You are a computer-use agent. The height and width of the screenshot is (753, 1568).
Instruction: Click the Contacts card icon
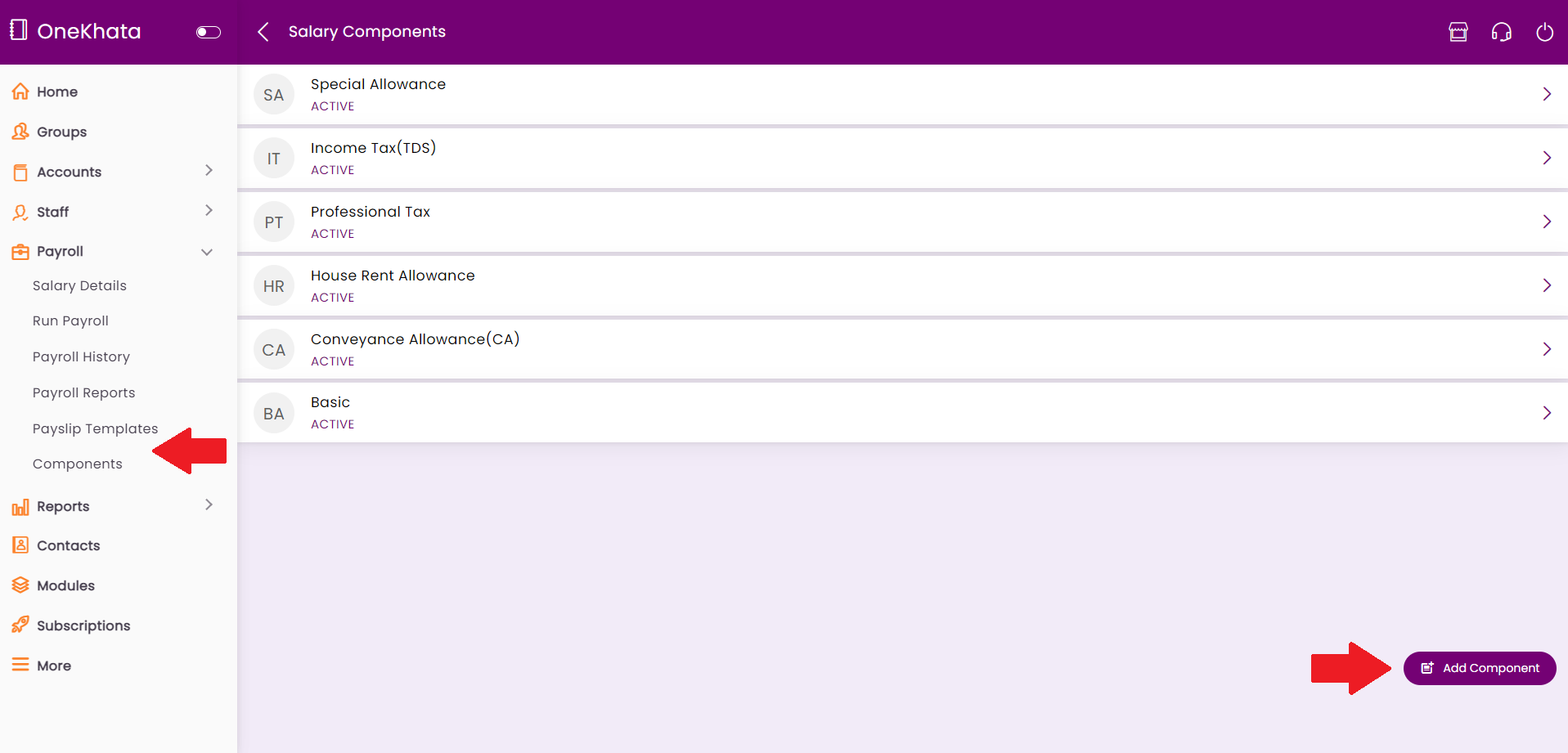pos(20,545)
